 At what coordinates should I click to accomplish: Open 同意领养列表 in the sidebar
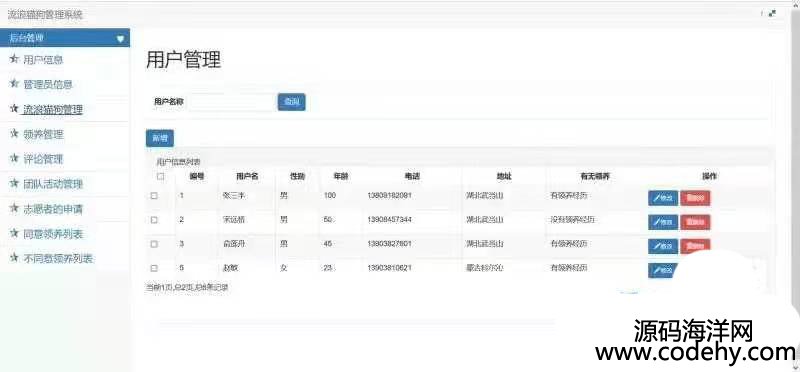click(x=53, y=234)
